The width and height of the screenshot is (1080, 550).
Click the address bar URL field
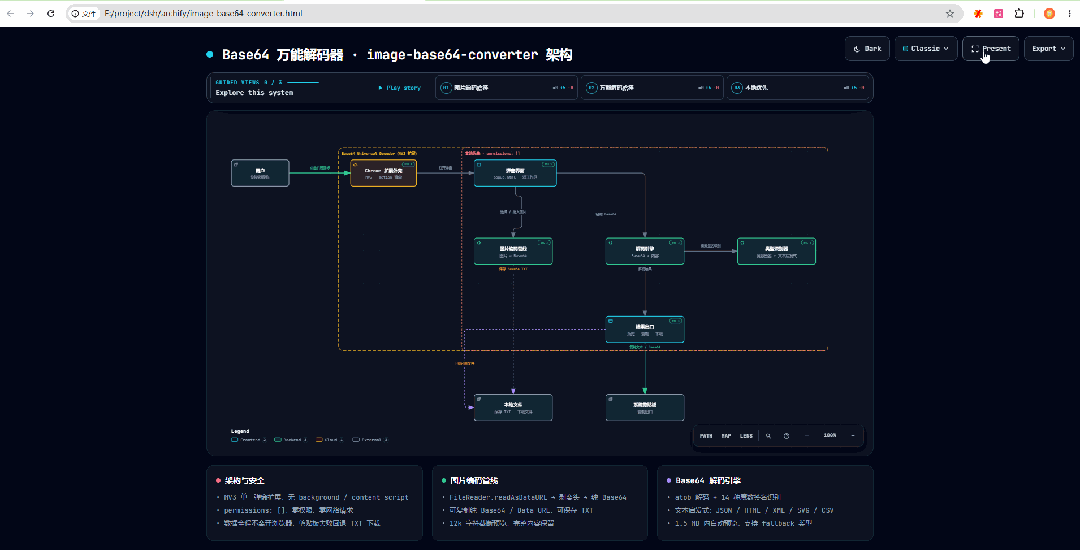(517, 13)
